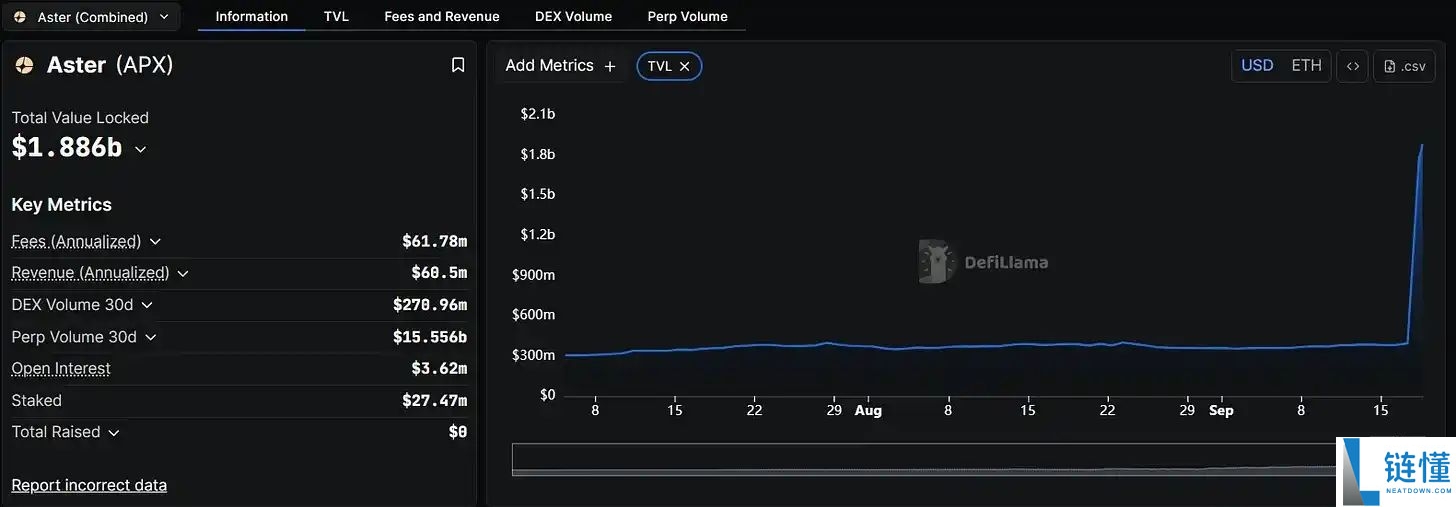Click the $60.5m revenue value
Image resolution: width=1456 pixels, height=507 pixels.
[439, 273]
